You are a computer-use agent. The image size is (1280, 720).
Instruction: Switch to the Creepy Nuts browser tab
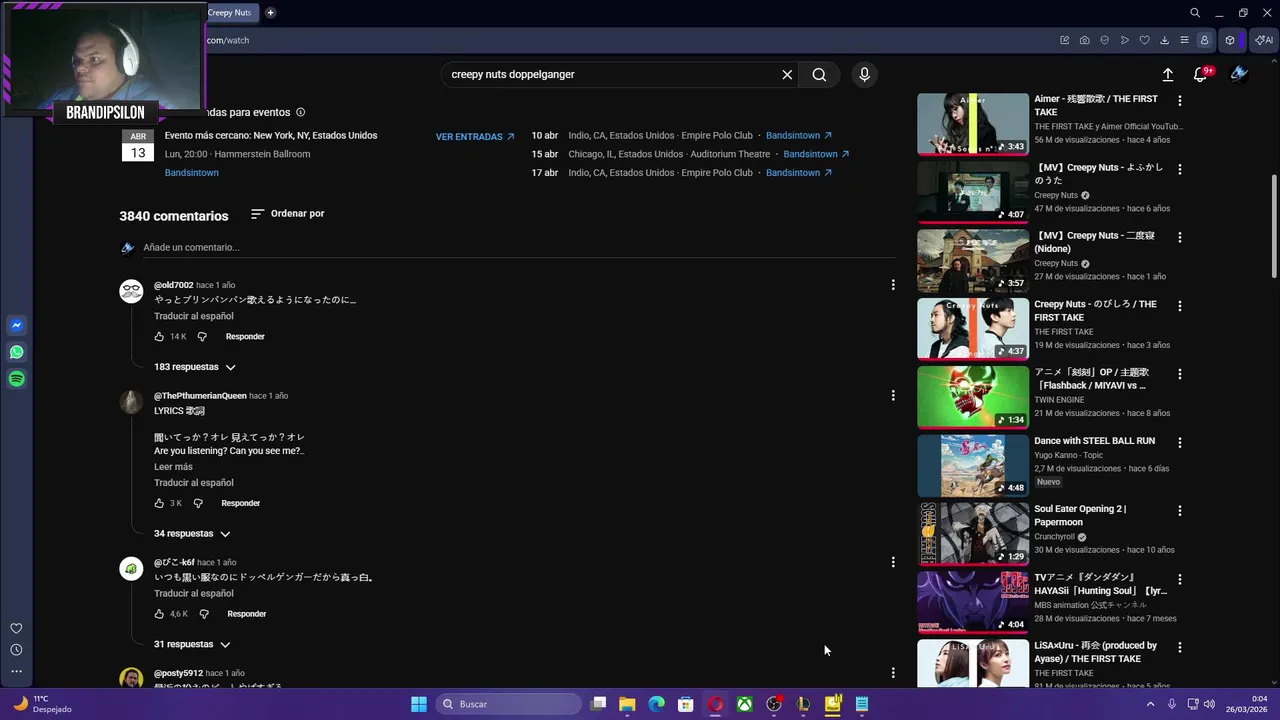click(x=230, y=13)
